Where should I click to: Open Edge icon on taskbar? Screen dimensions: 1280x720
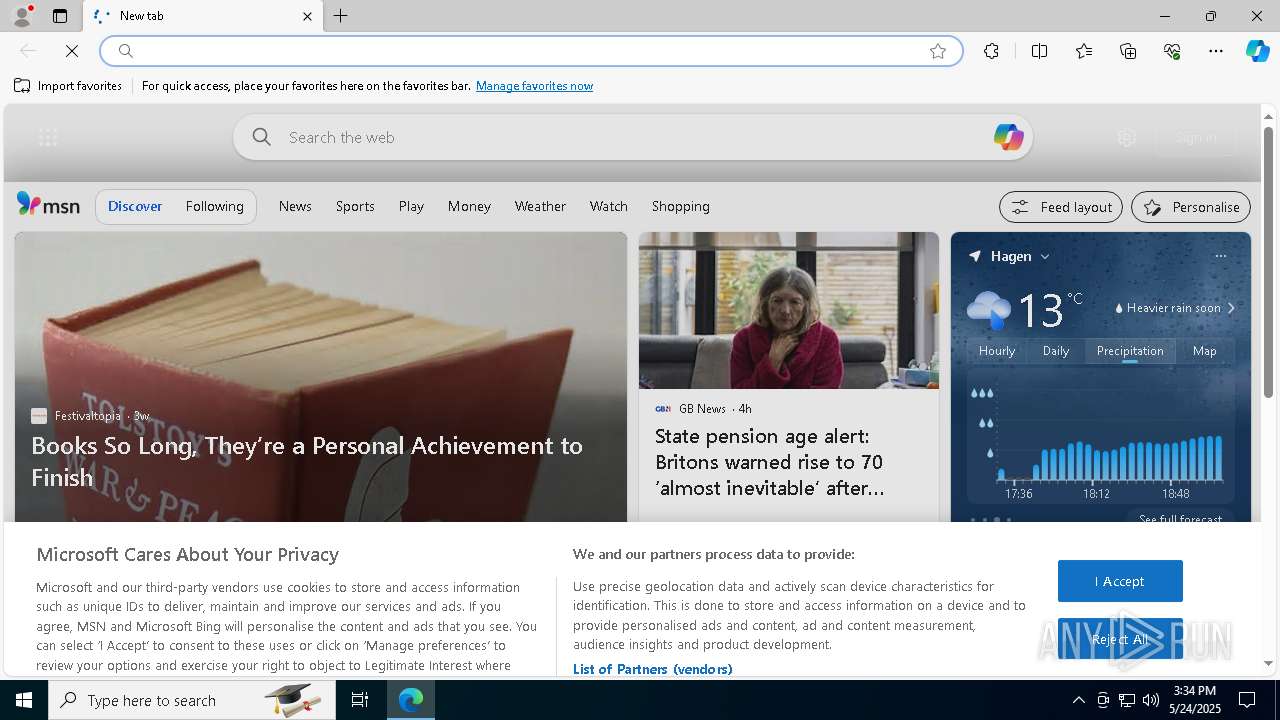pyautogui.click(x=411, y=700)
